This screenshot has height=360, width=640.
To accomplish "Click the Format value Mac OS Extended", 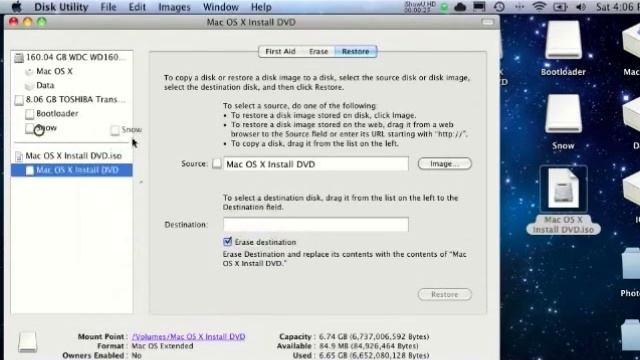I will [162, 346].
